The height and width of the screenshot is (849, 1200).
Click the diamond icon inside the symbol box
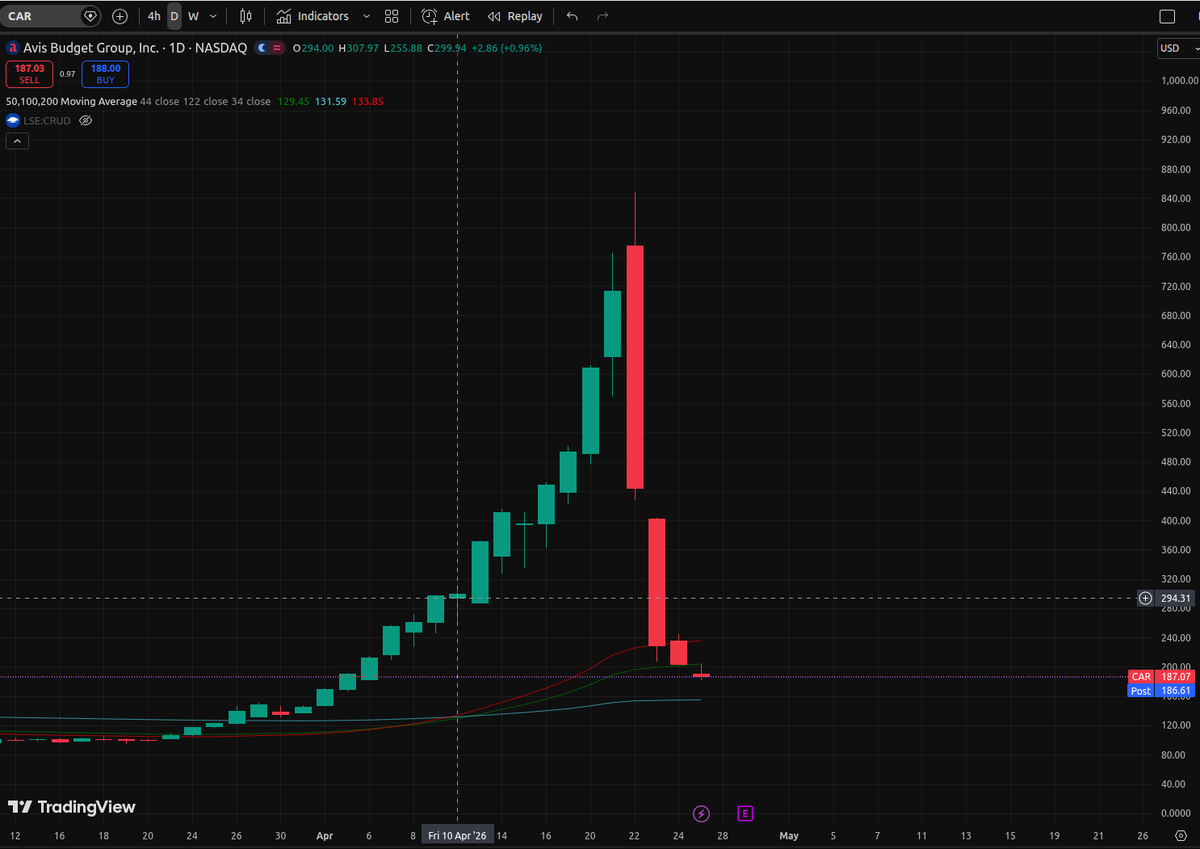point(90,16)
